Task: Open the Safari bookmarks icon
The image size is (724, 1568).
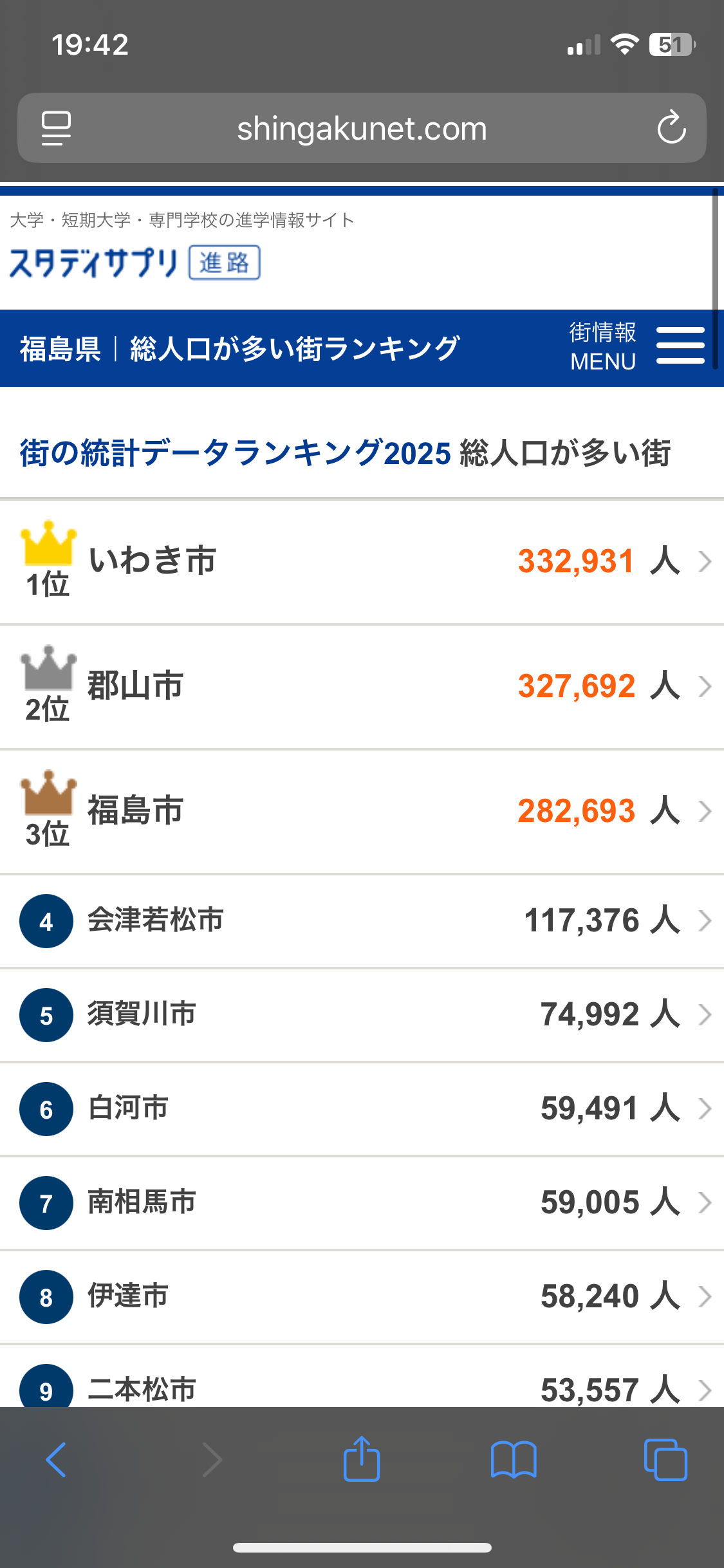Action: [513, 1459]
